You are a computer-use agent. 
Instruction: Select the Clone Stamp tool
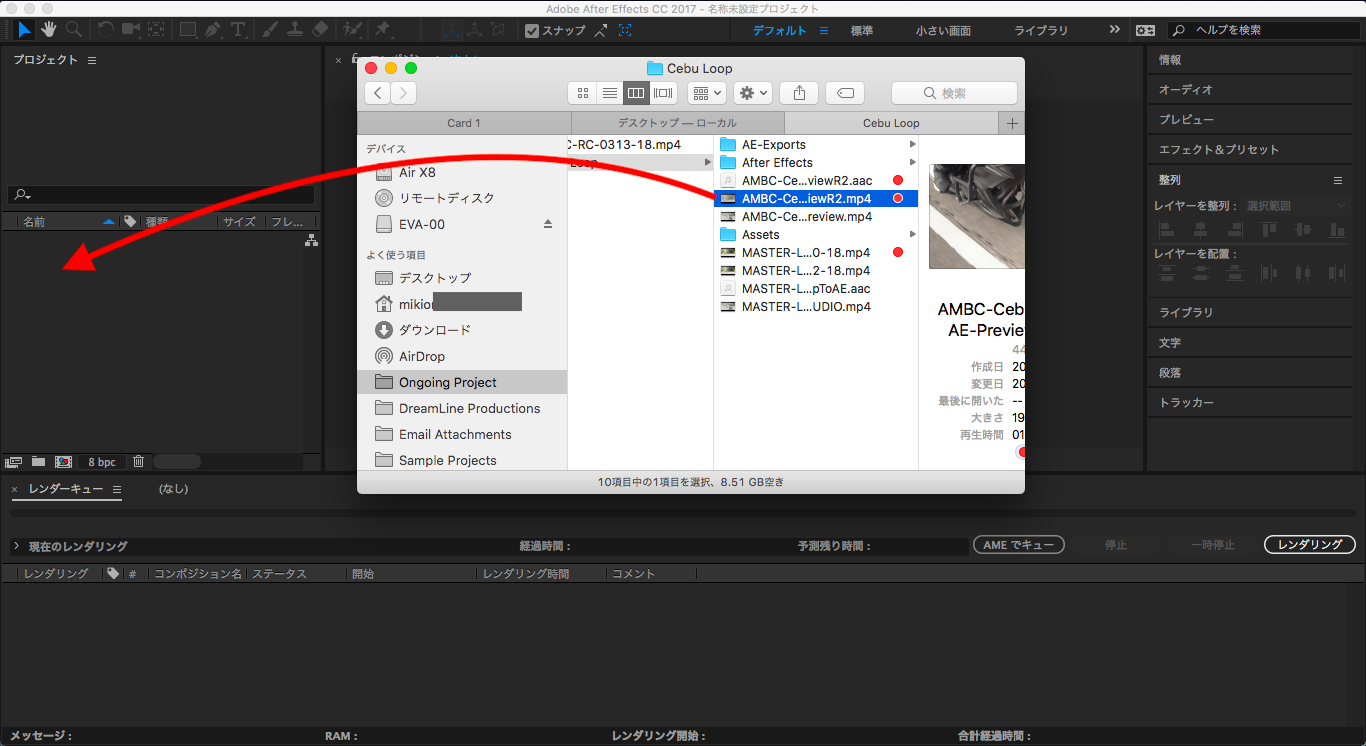295,30
